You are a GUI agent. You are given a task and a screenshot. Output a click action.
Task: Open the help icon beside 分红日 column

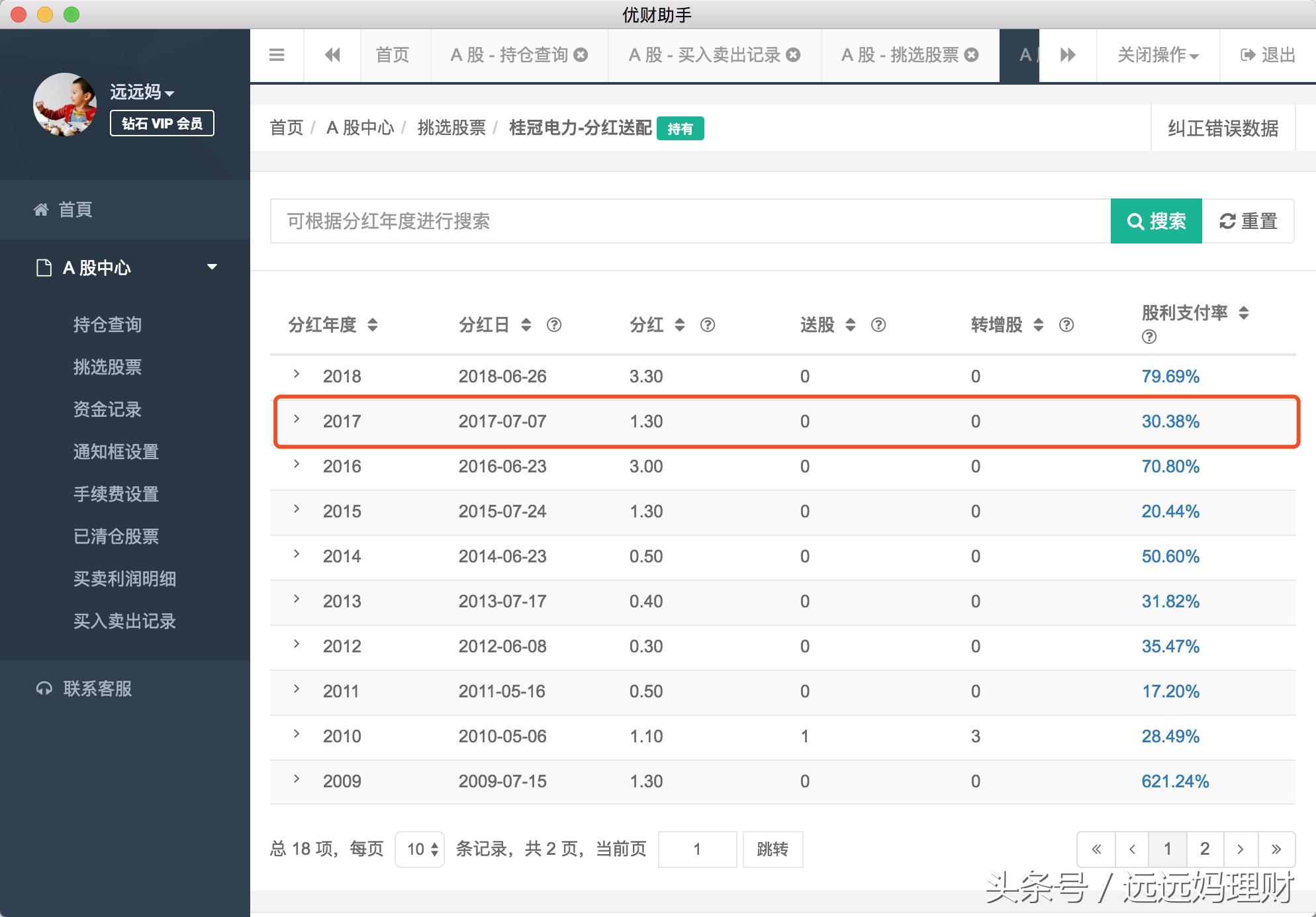point(555,325)
